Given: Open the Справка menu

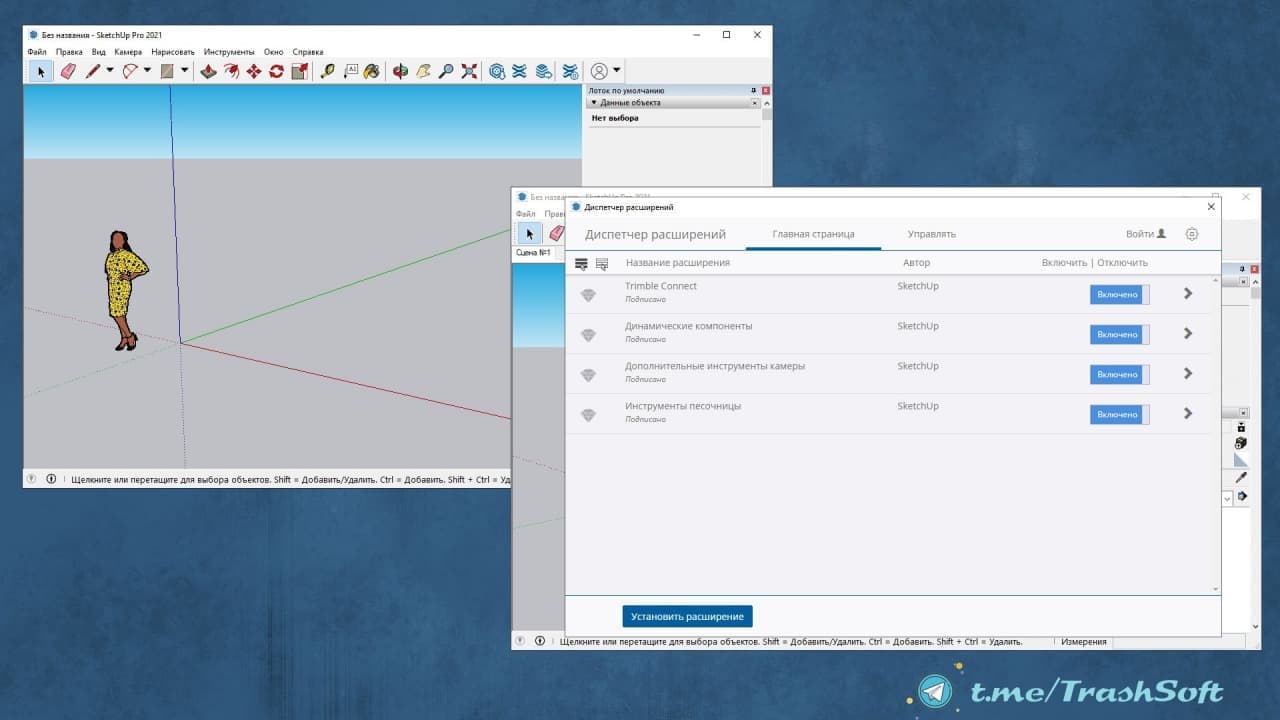Looking at the screenshot, I should (308, 52).
